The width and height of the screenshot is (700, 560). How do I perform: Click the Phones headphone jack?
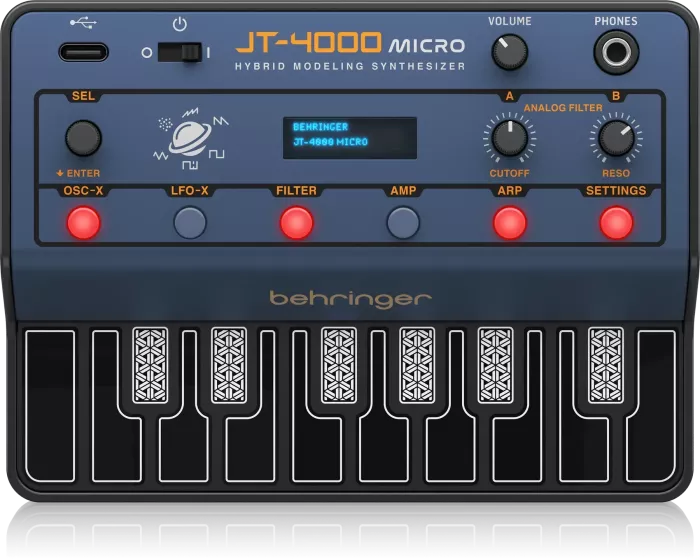pos(615,49)
